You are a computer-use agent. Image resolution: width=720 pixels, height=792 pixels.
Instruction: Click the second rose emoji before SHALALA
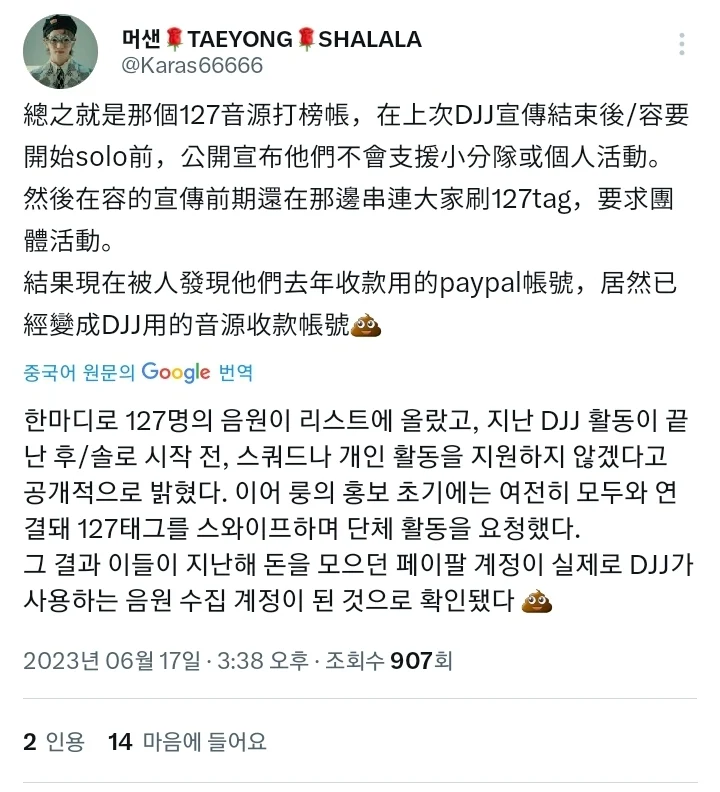306,39
